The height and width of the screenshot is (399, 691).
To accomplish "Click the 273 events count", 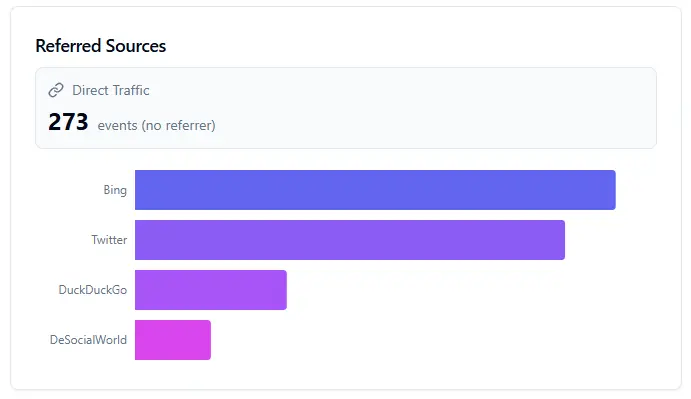I will pyautogui.click(x=68, y=122).
